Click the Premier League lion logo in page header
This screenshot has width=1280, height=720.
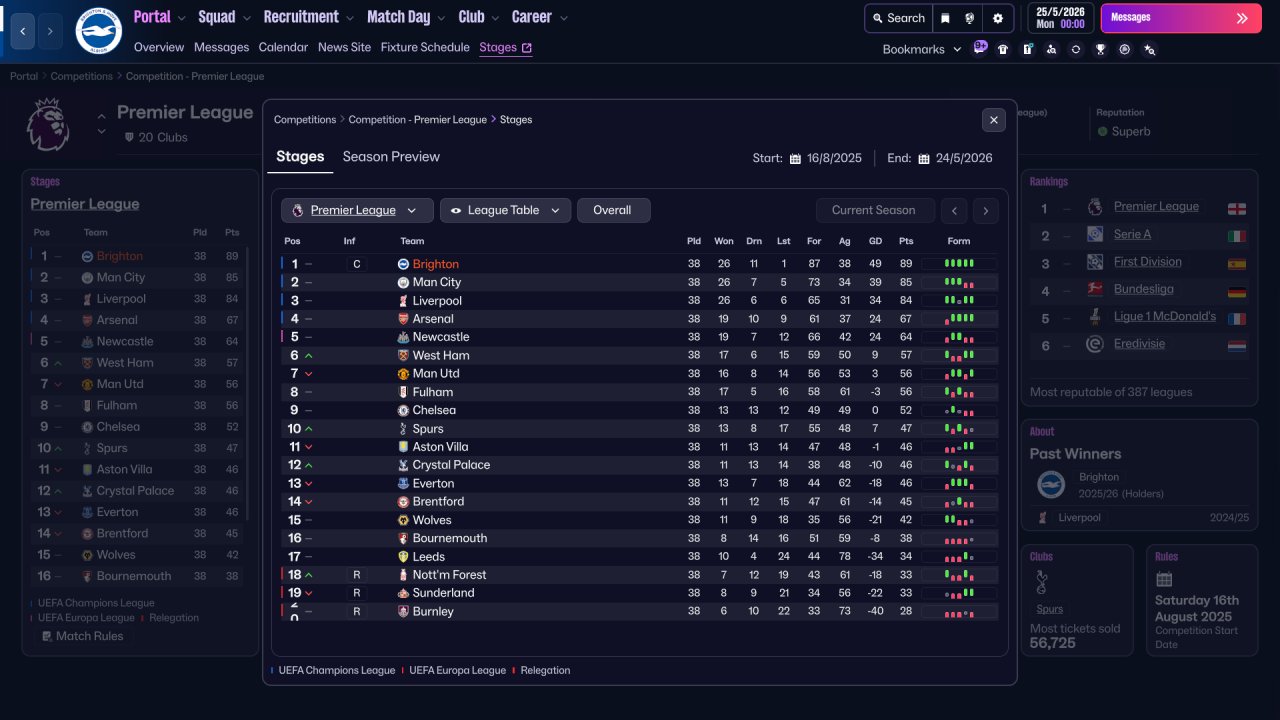47,124
